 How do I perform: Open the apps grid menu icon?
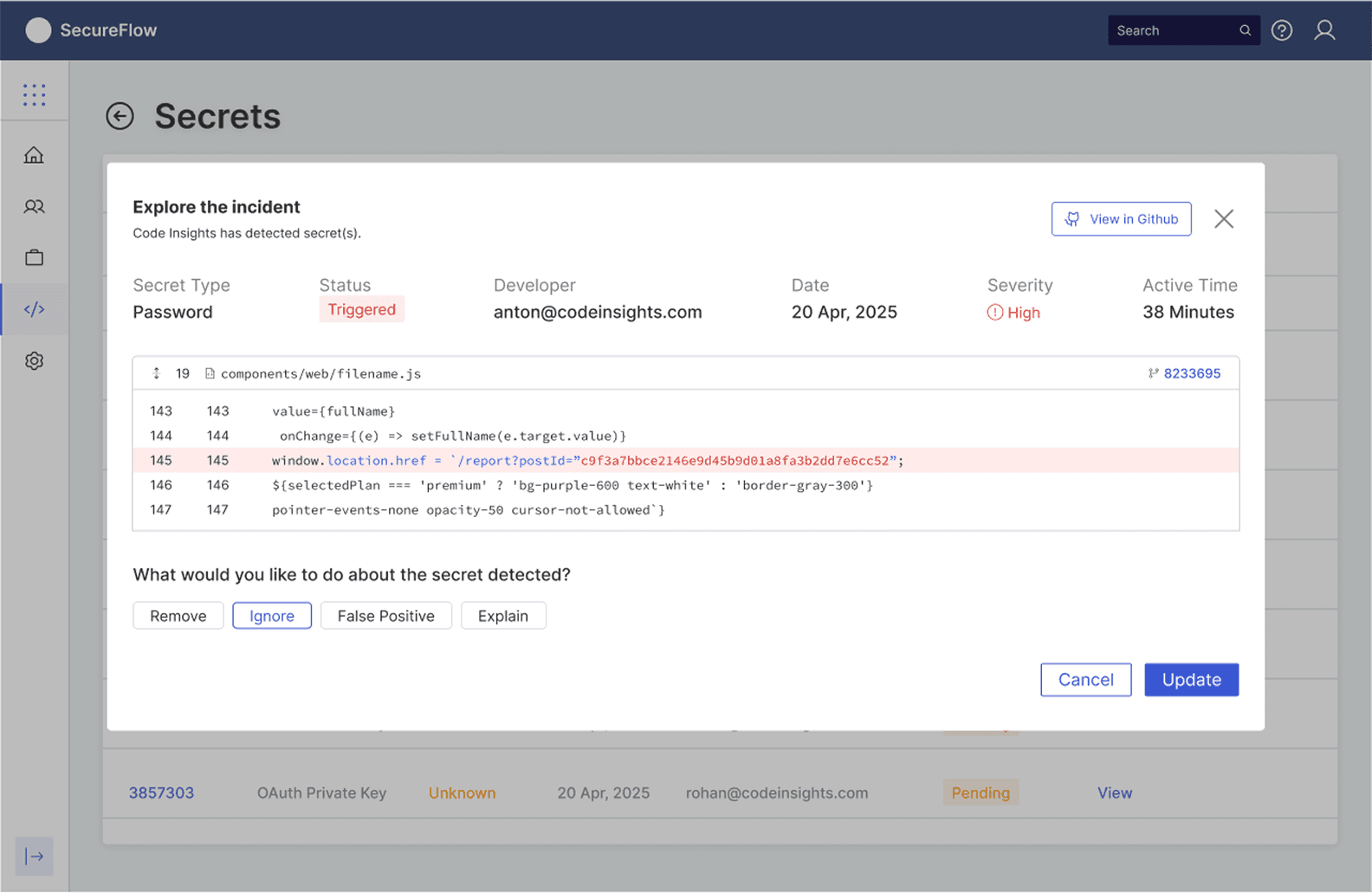[x=34, y=94]
